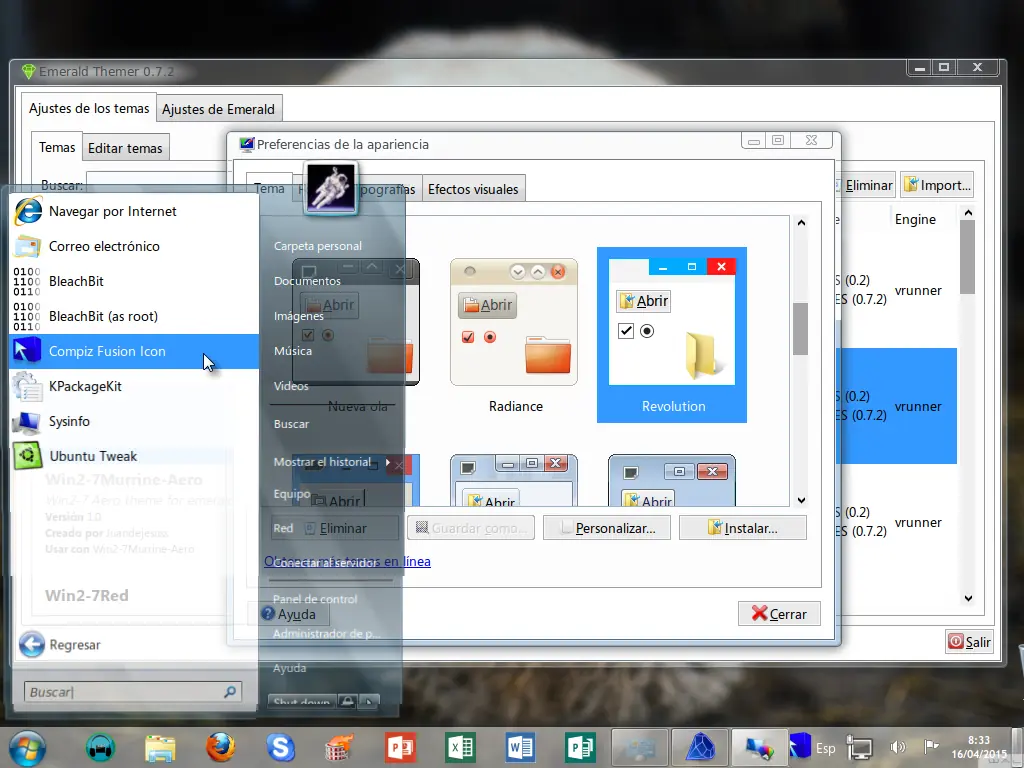Open Videos from start menu
This screenshot has height=768, width=1024.
291,386
